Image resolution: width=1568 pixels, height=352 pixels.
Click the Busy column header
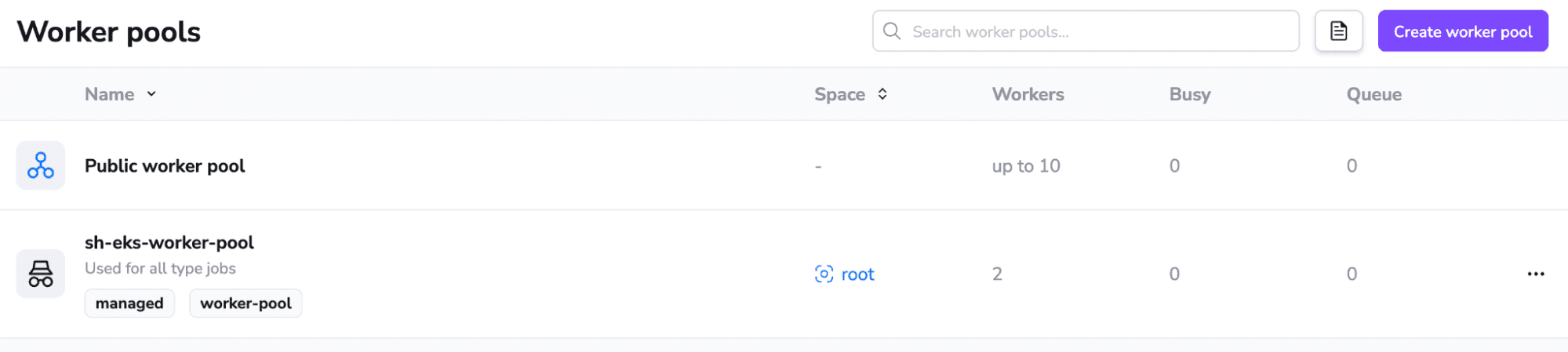tap(1190, 94)
